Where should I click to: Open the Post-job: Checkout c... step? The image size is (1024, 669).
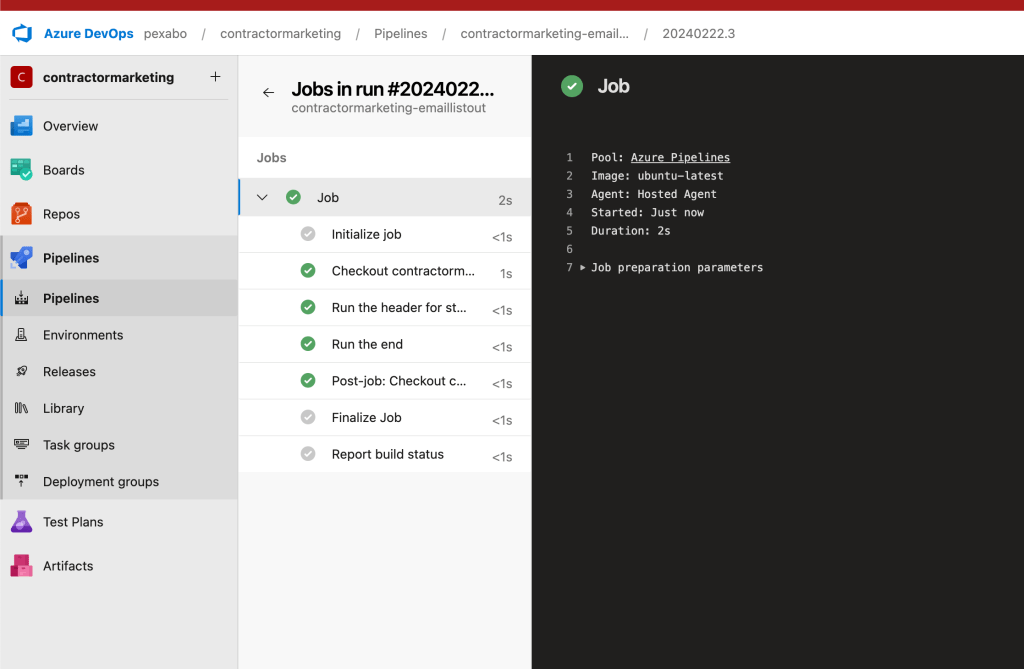point(385,381)
